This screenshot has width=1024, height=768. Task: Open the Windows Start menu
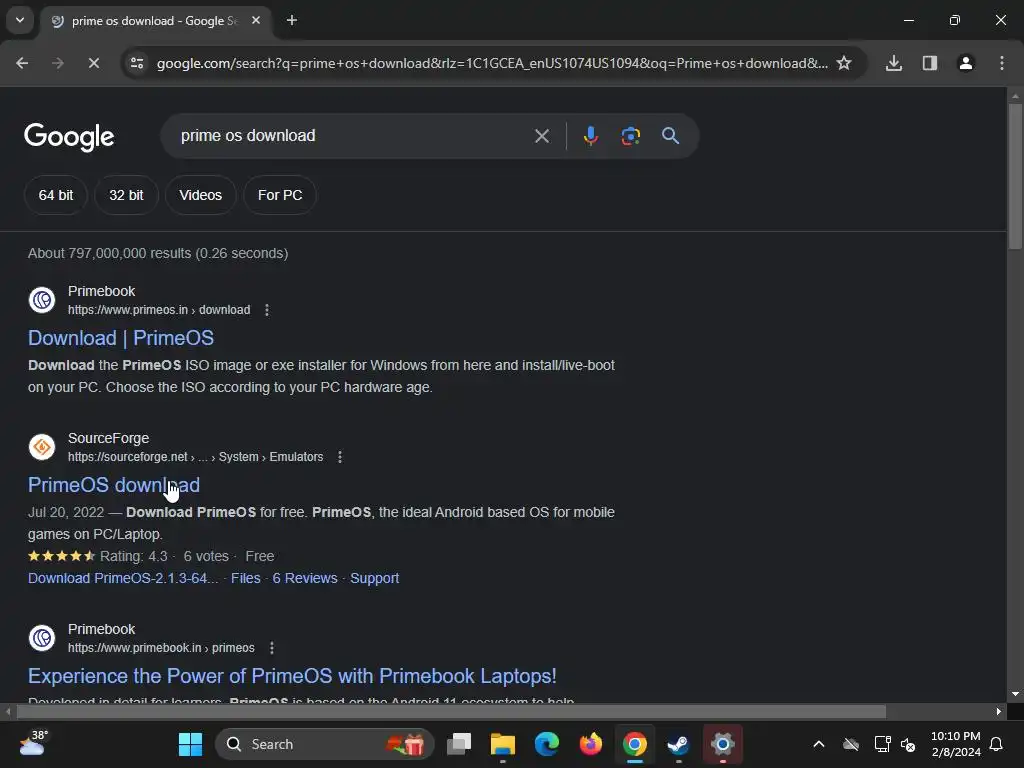click(x=191, y=744)
